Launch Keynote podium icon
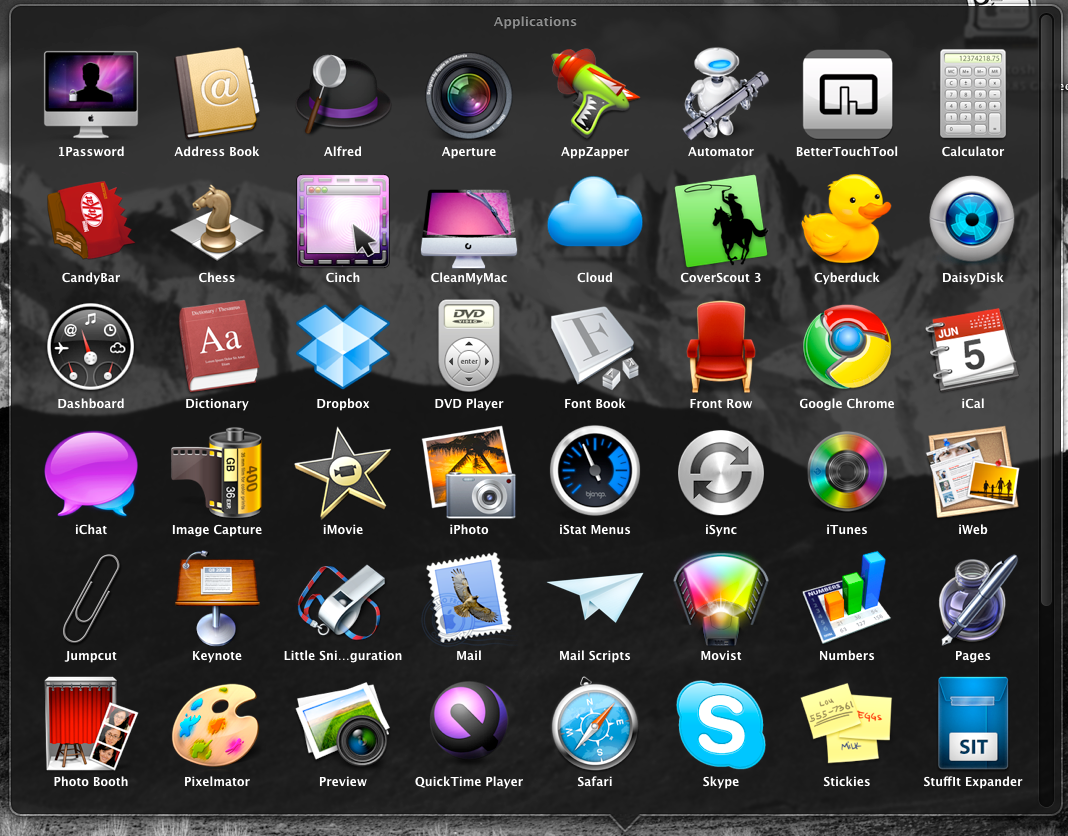 pyautogui.click(x=217, y=599)
